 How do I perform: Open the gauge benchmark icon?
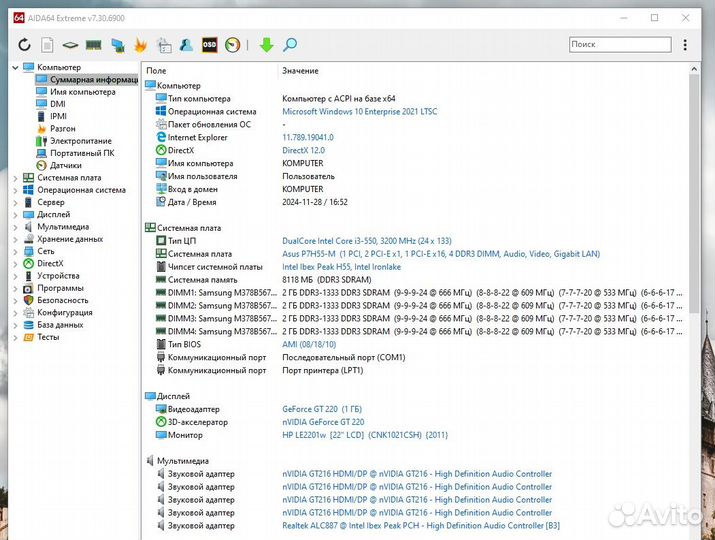point(233,45)
